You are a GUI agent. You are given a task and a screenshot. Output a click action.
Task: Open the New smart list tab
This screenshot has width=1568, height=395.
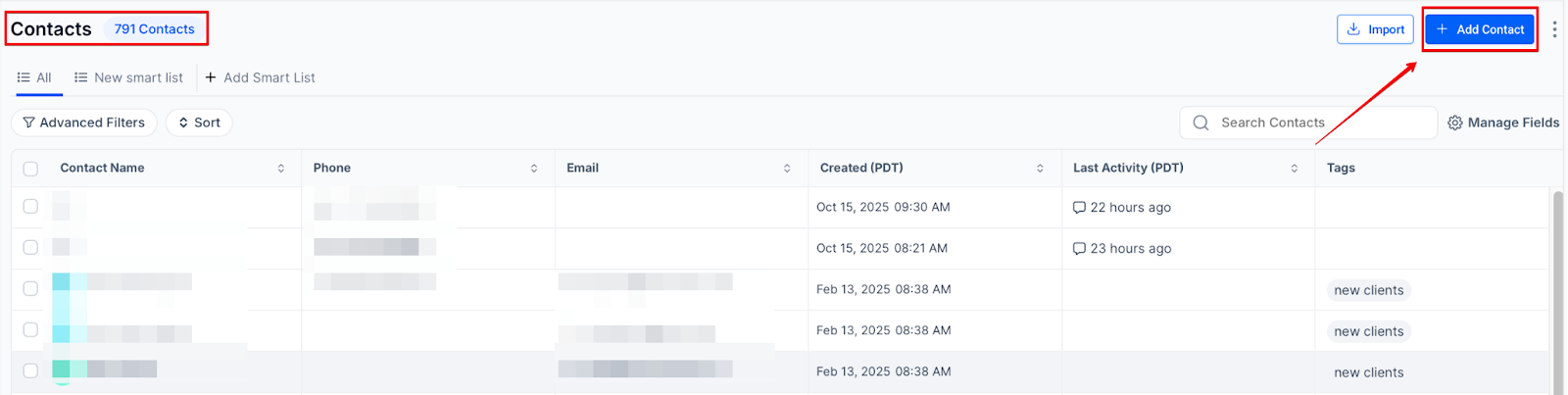[x=128, y=77]
